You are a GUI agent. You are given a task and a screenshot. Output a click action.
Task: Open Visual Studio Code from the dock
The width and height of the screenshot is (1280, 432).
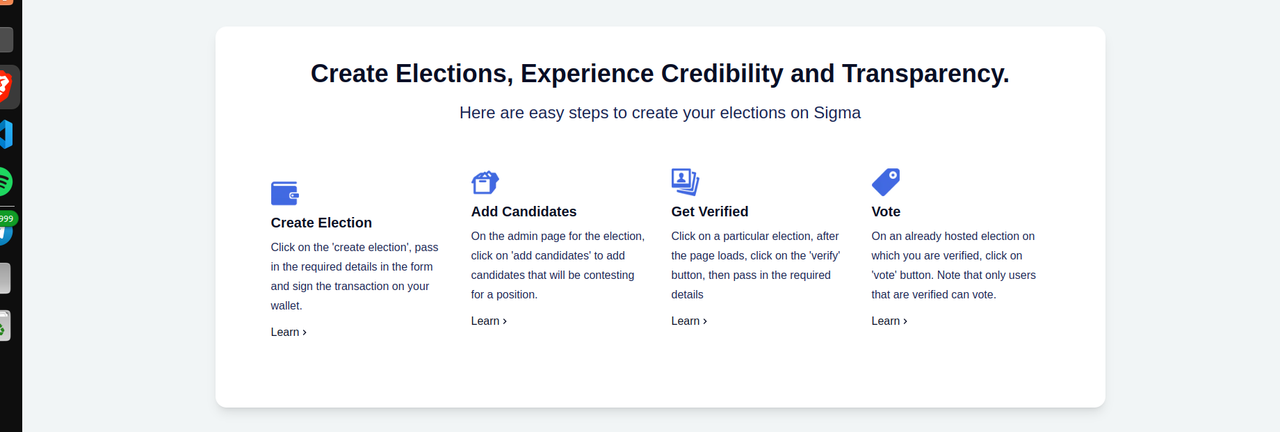pyautogui.click(x=5, y=134)
